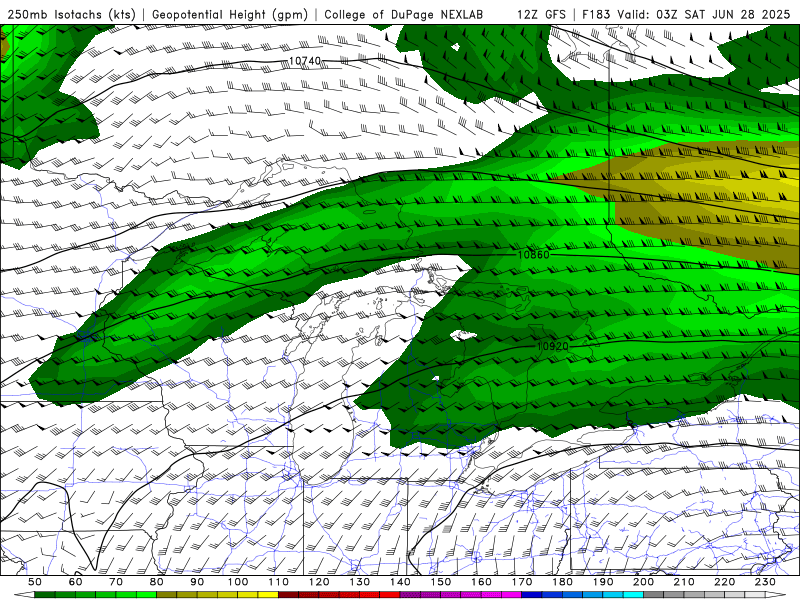
Task: Click the 'F183 Valid: 03Z SAT JUN 28 2025' text
Action: point(686,14)
